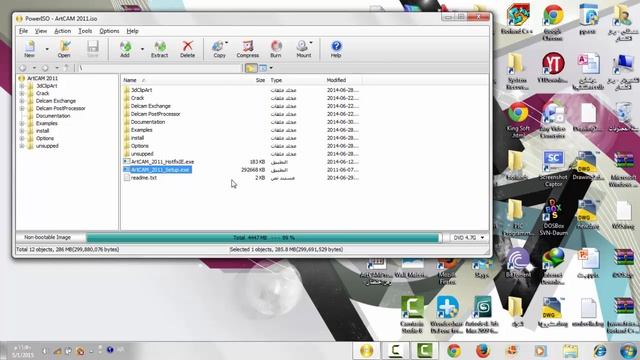Select install folder in folder tree
Image resolution: width=640 pixels, height=360 pixels.
[x=42, y=131]
